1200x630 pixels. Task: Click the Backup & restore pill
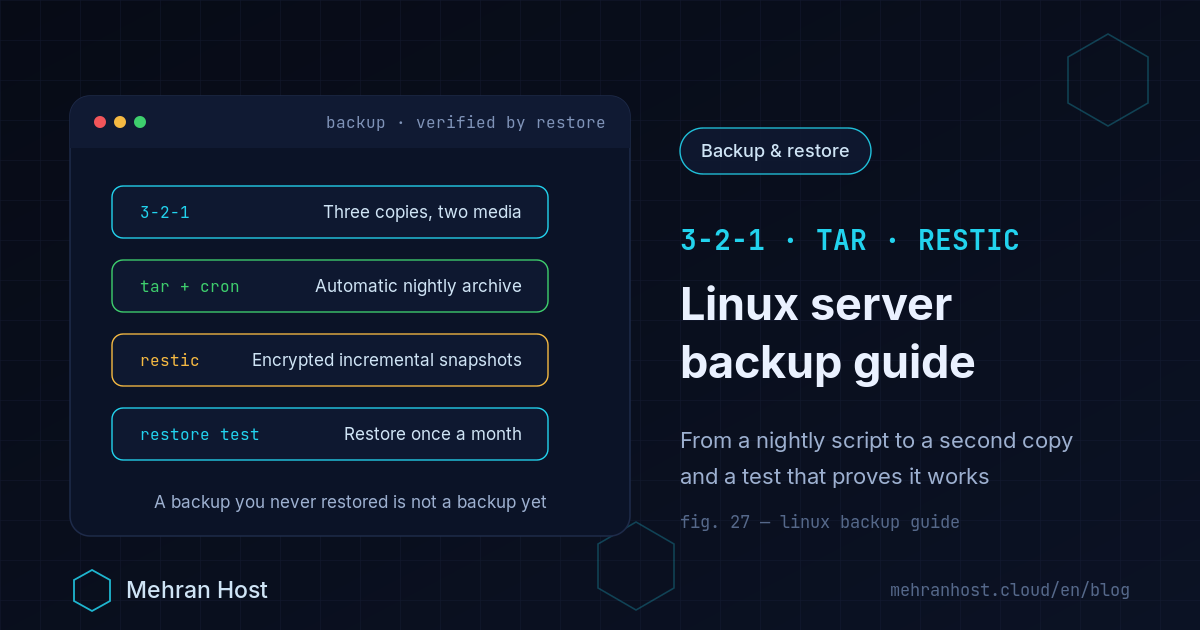775,151
